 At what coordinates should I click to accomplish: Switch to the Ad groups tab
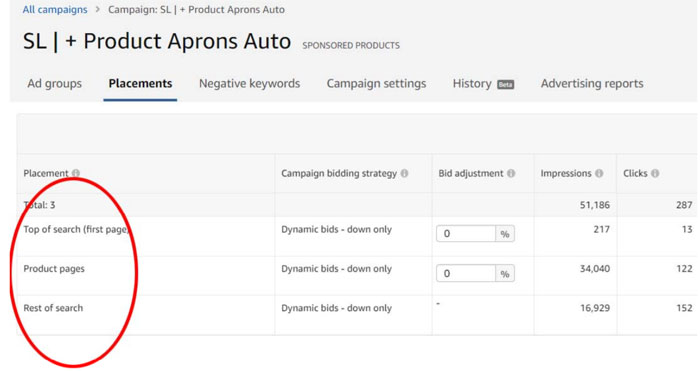tap(54, 83)
